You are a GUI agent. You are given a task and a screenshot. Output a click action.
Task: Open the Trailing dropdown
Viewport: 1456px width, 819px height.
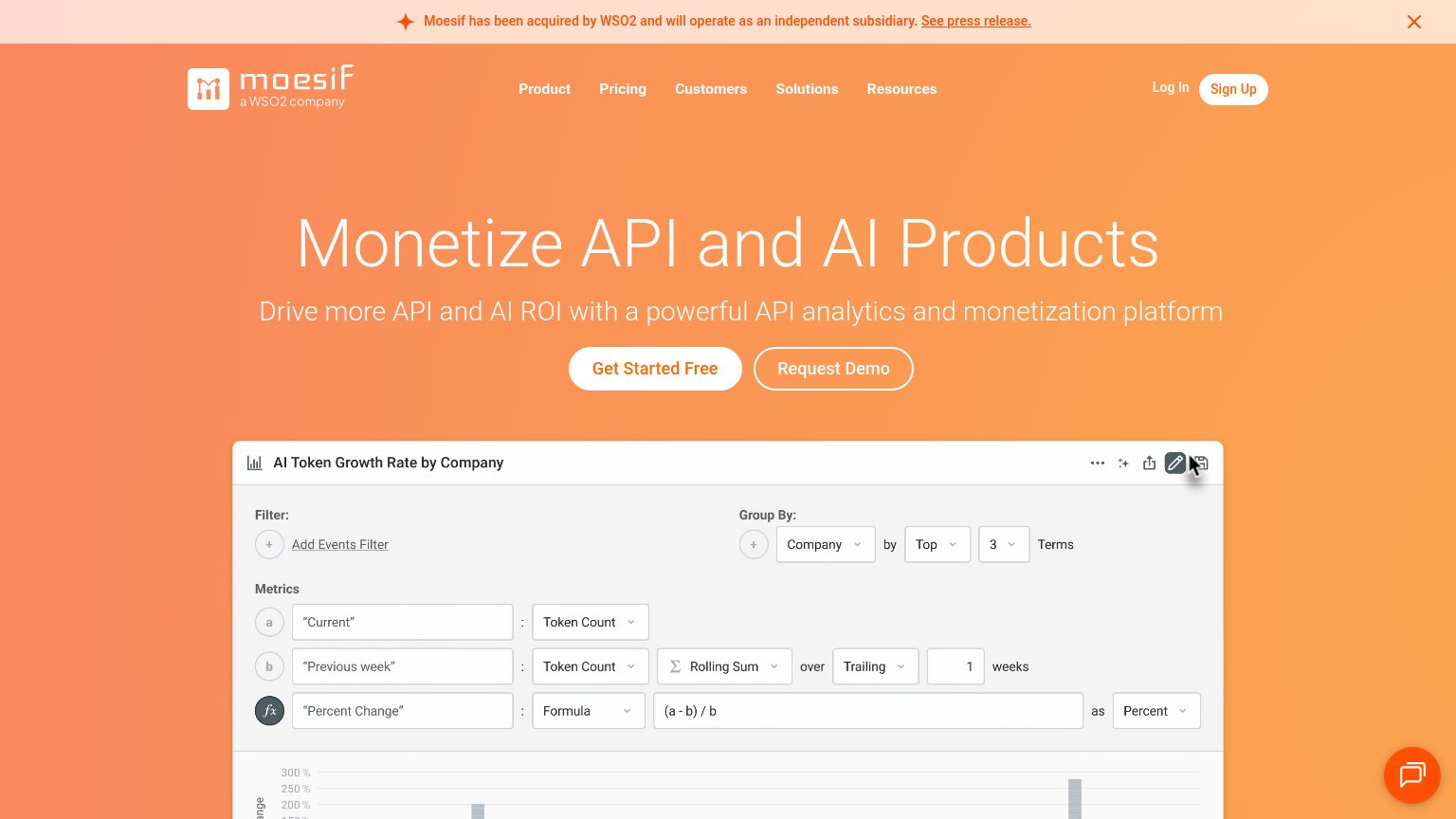876,666
